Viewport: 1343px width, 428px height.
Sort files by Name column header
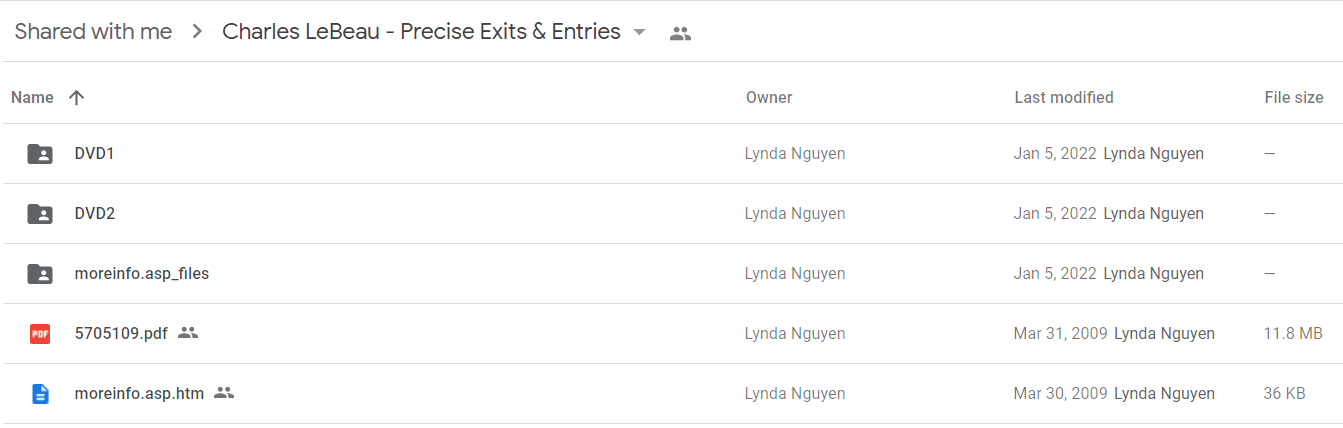[x=32, y=97]
